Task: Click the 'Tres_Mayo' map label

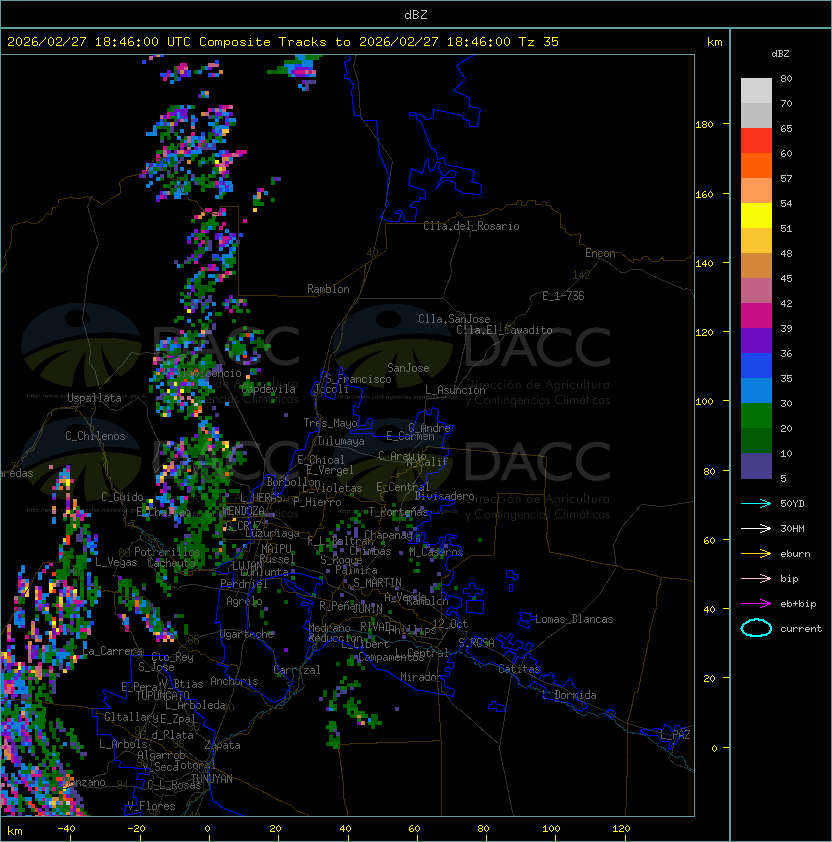Action: click(x=330, y=423)
